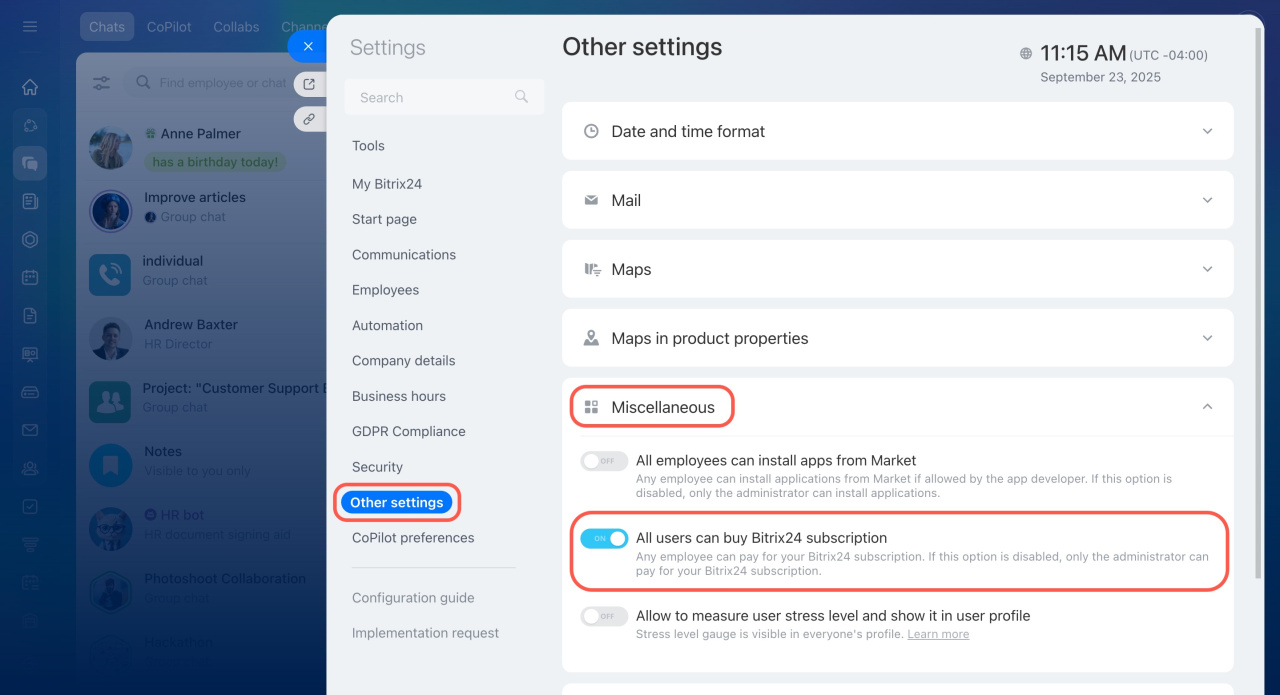Click the settings Search field
This screenshot has height=695, width=1280.
point(435,97)
